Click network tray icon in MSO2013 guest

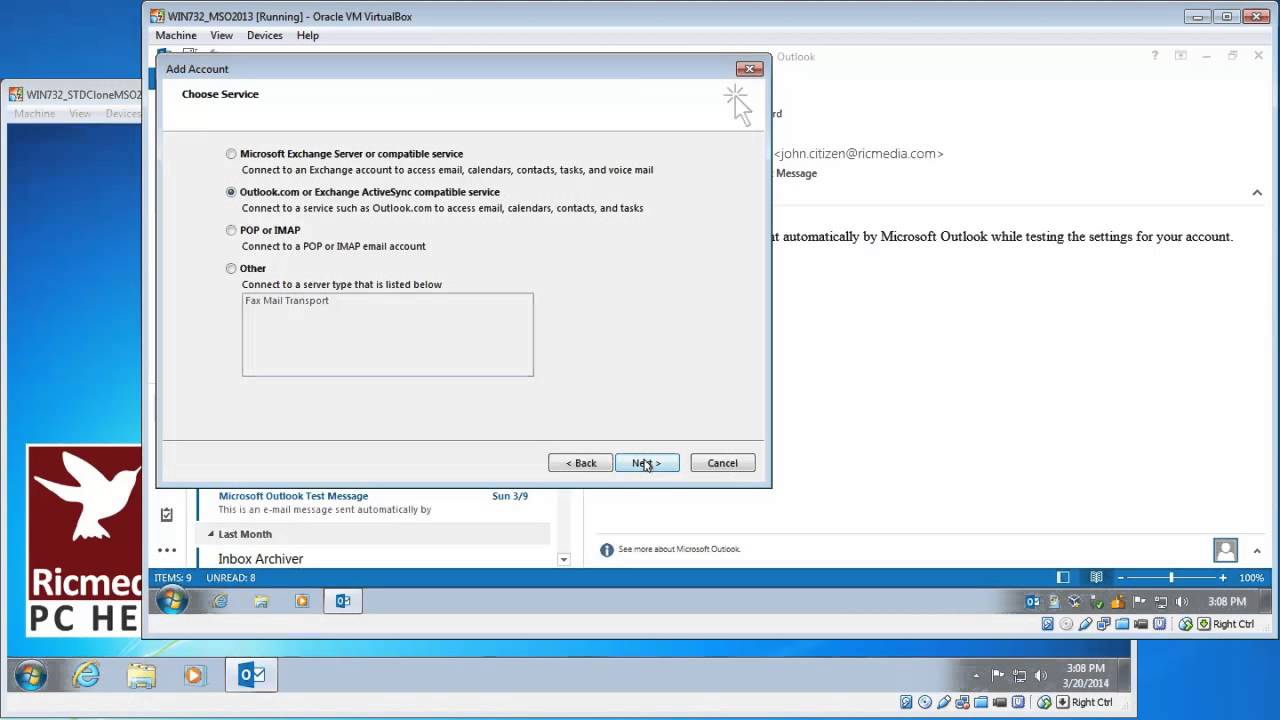click(1161, 602)
